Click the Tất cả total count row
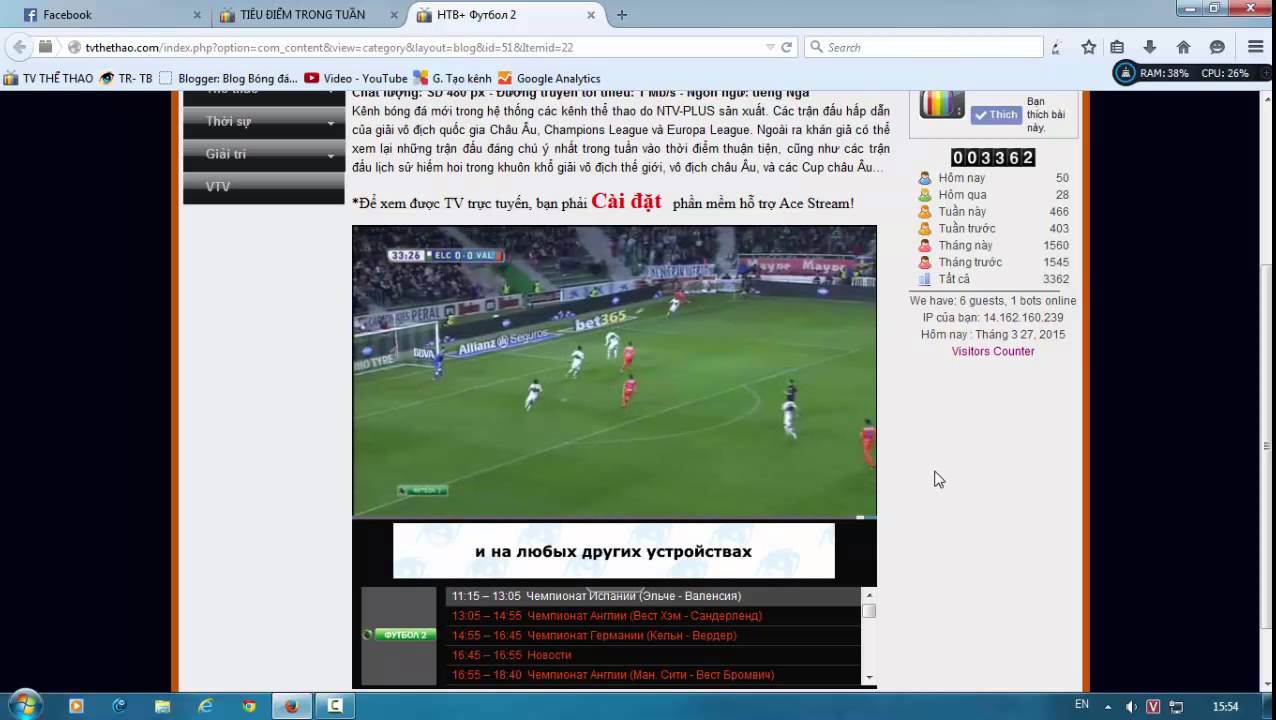This screenshot has height=720, width=1276. tap(994, 279)
